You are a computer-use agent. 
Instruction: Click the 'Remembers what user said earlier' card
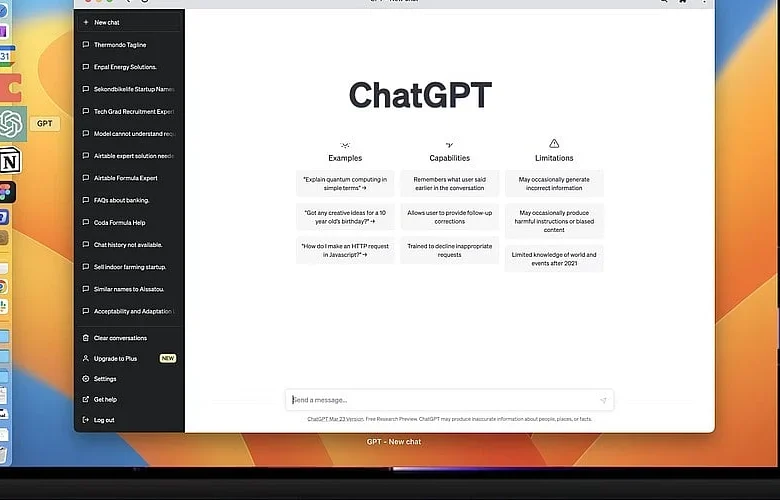point(450,184)
